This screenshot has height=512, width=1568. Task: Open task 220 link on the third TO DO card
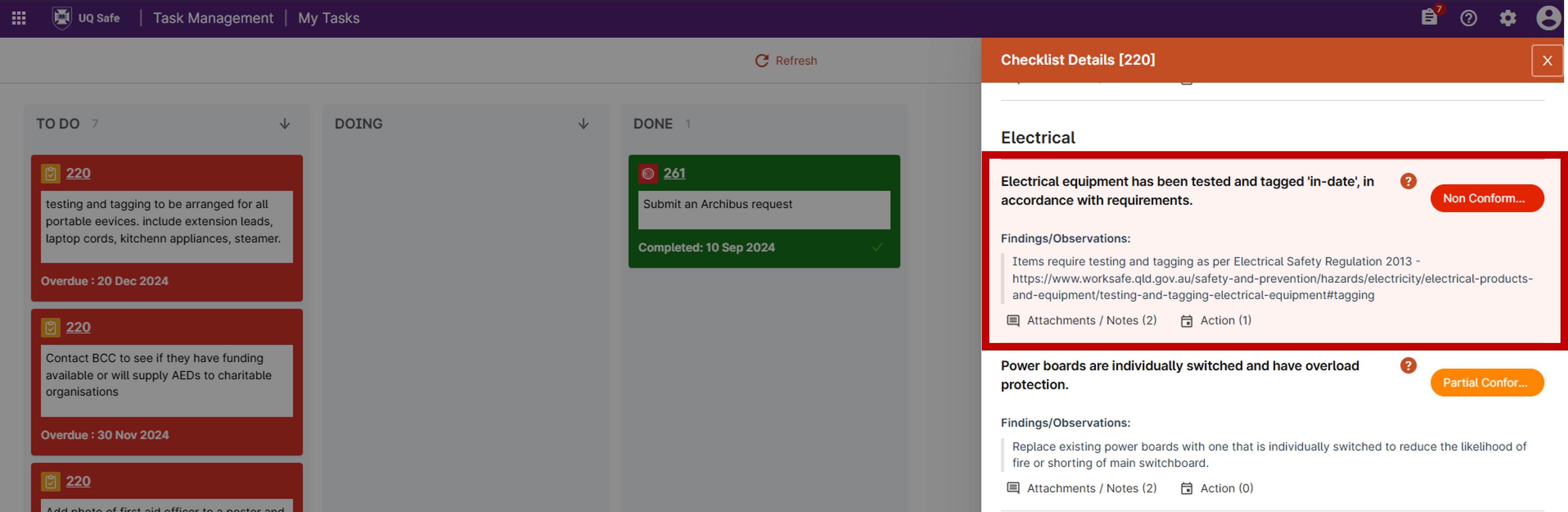[78, 481]
